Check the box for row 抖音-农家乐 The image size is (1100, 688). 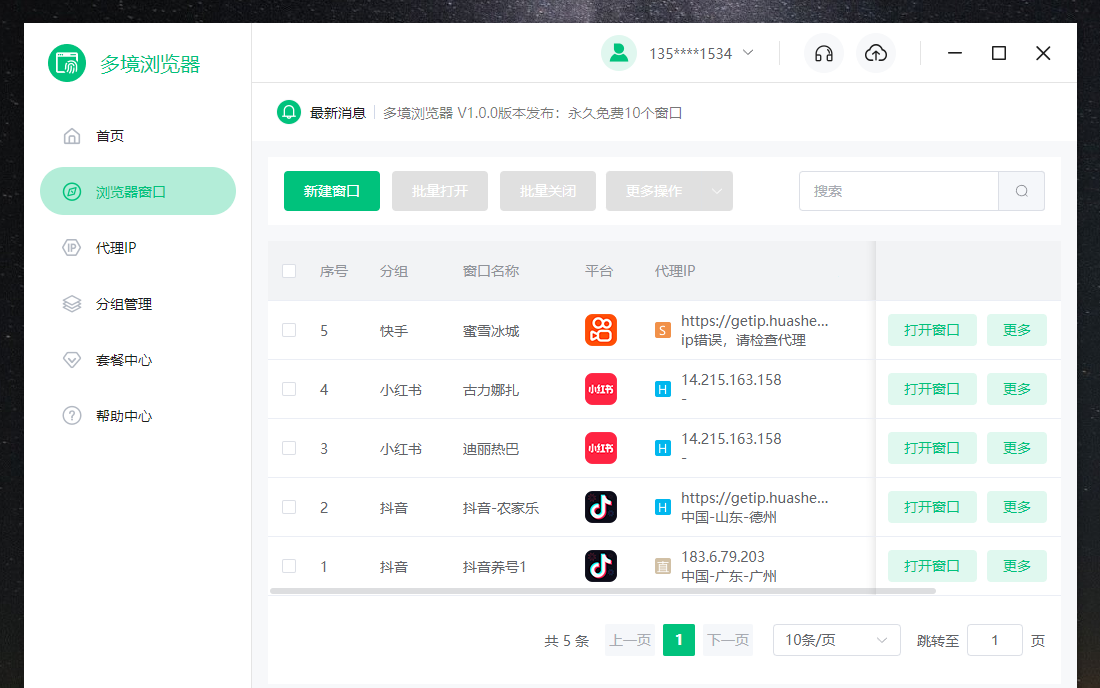(289, 506)
